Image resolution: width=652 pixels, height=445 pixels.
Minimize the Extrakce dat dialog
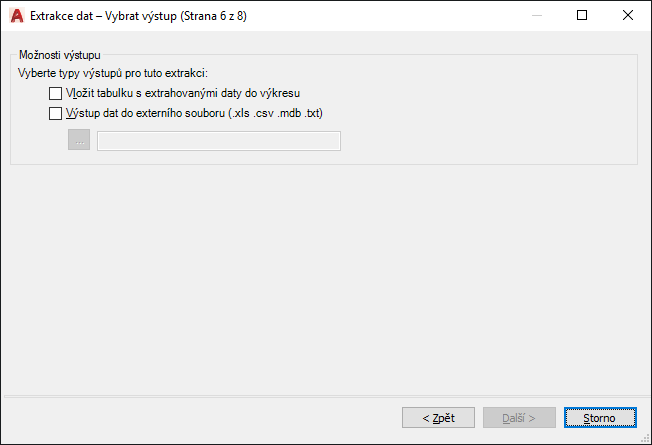tap(536, 16)
